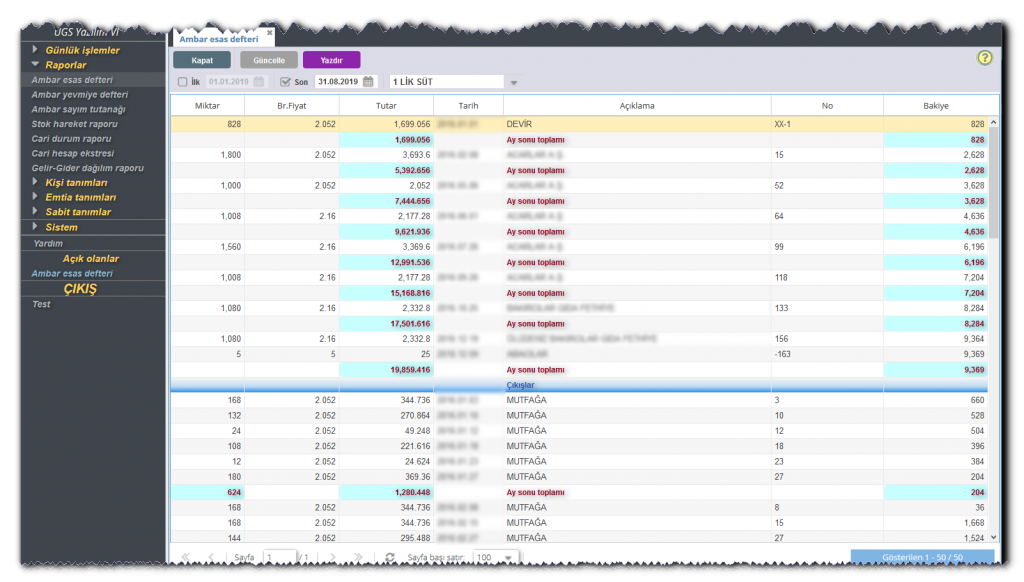Open Ambar sayım tutanağı report
The image size is (1024, 582).
pyautogui.click(x=78, y=109)
